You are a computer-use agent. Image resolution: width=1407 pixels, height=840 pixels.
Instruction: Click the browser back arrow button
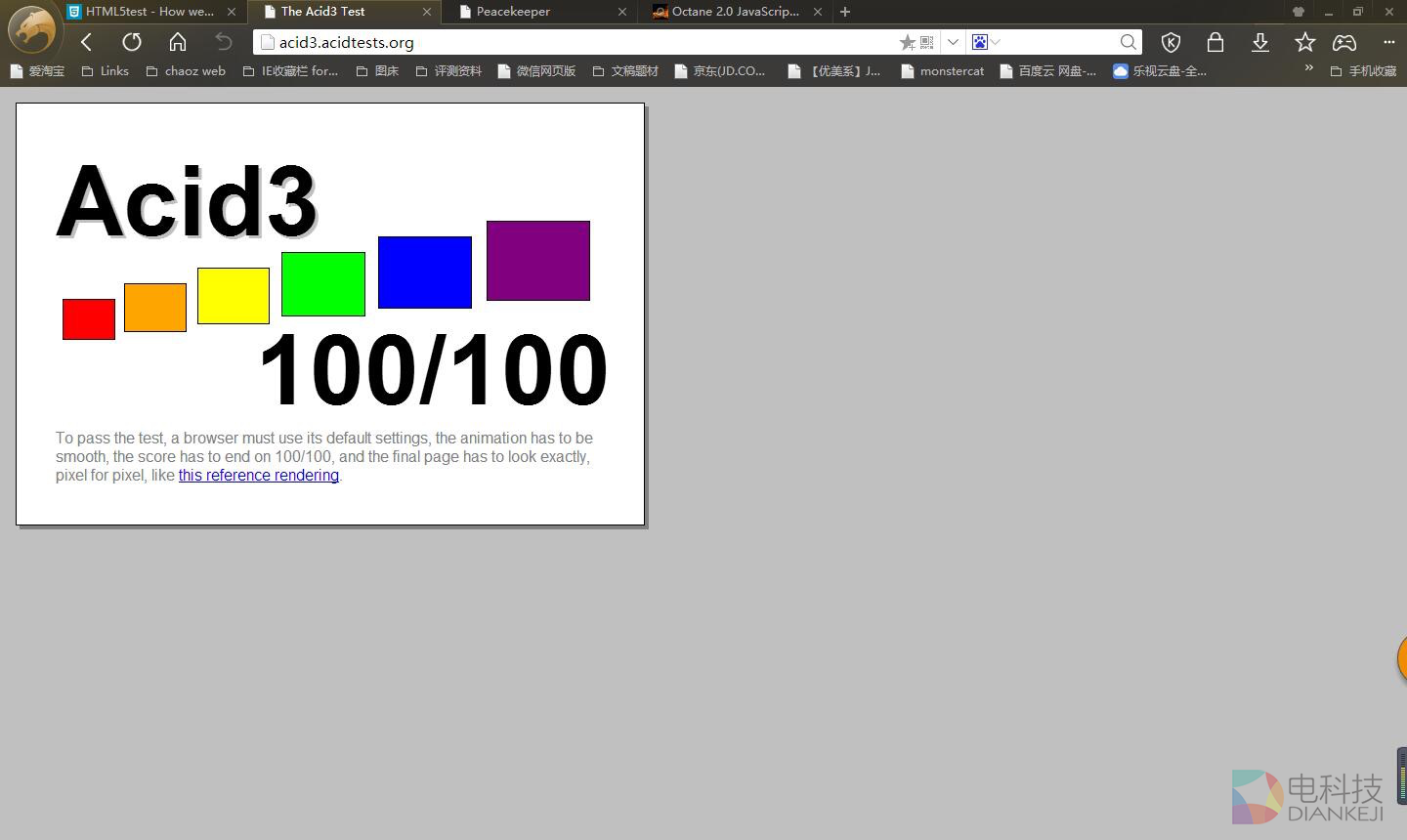86,42
